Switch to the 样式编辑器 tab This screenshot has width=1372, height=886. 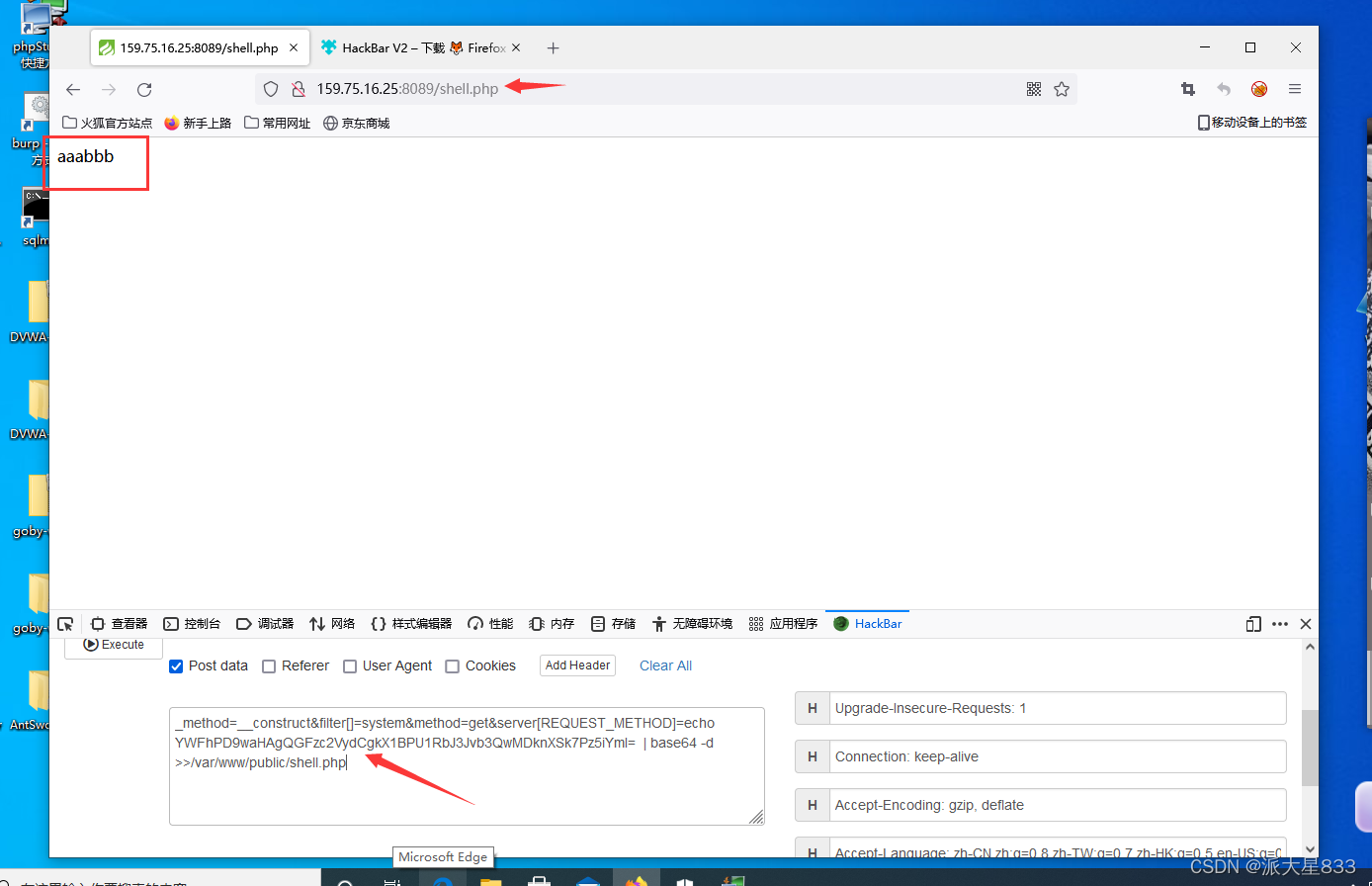pos(411,624)
